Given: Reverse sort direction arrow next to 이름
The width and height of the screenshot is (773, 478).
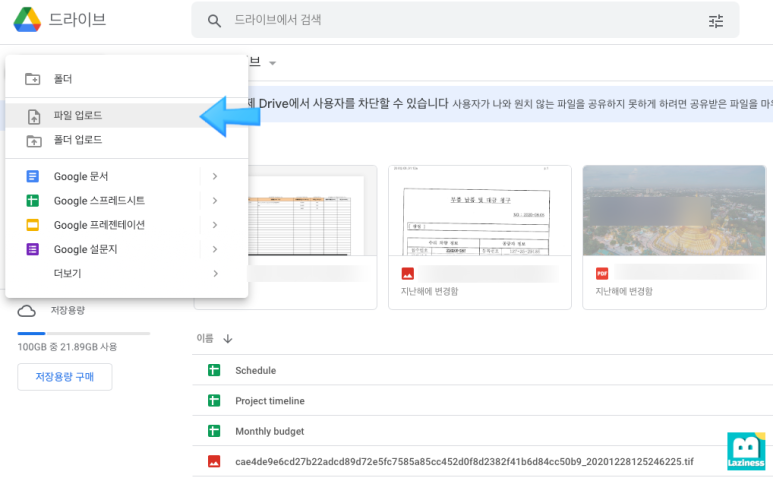Looking at the screenshot, I should click(228, 339).
